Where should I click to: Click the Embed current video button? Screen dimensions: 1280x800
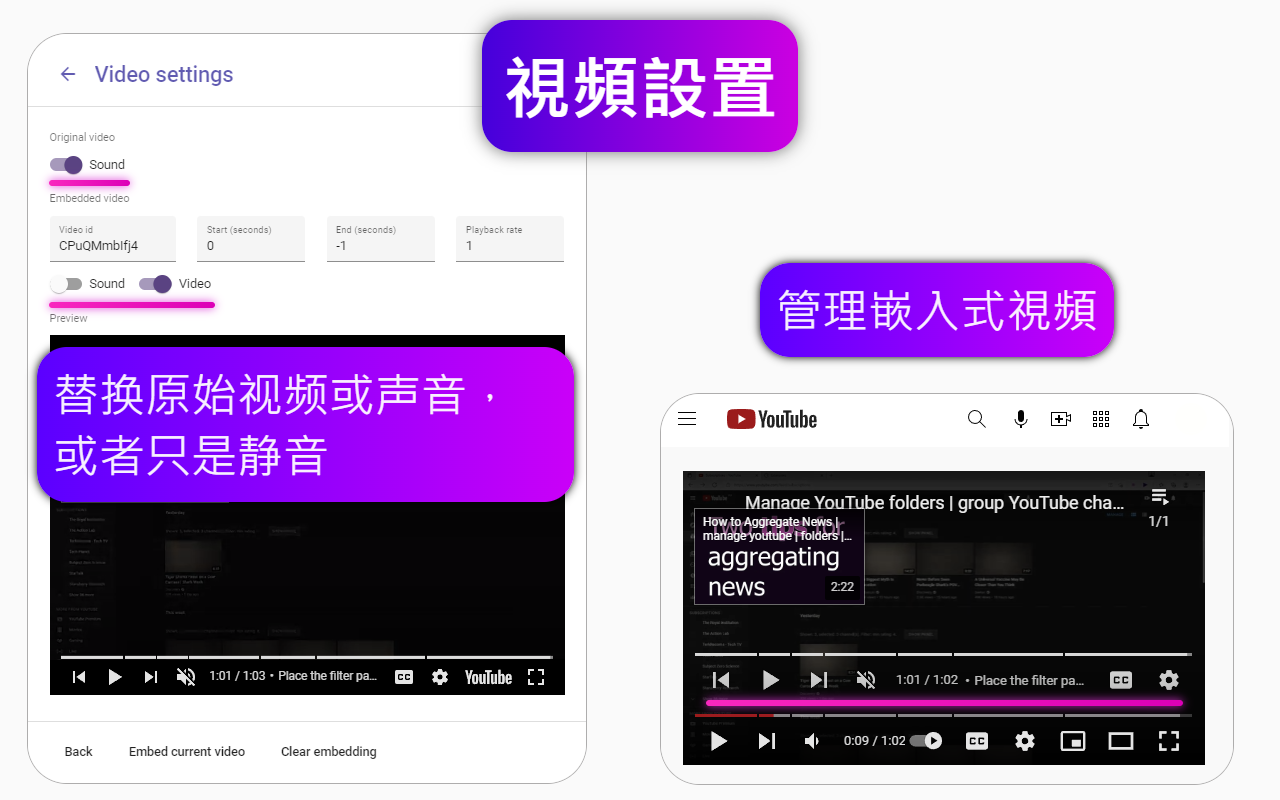187,751
